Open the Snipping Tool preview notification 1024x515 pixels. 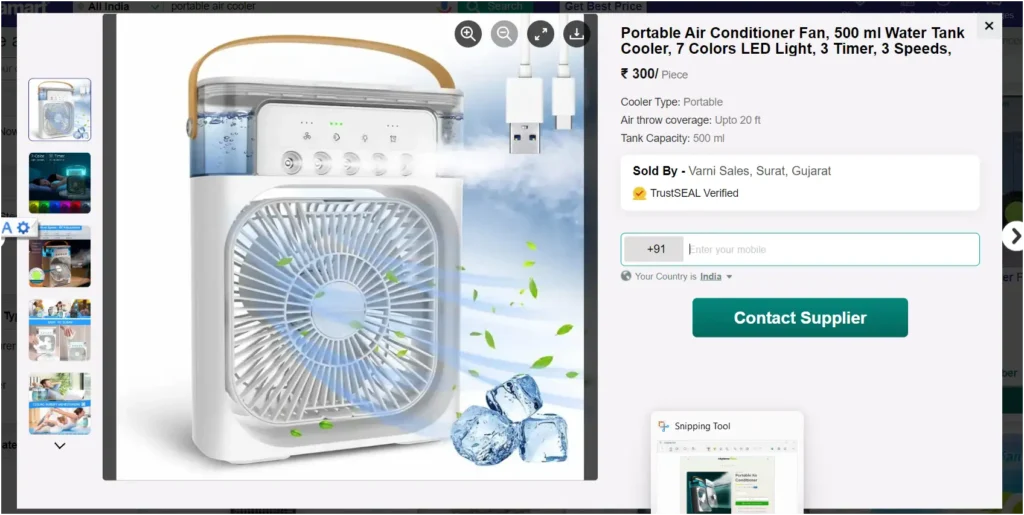point(727,463)
